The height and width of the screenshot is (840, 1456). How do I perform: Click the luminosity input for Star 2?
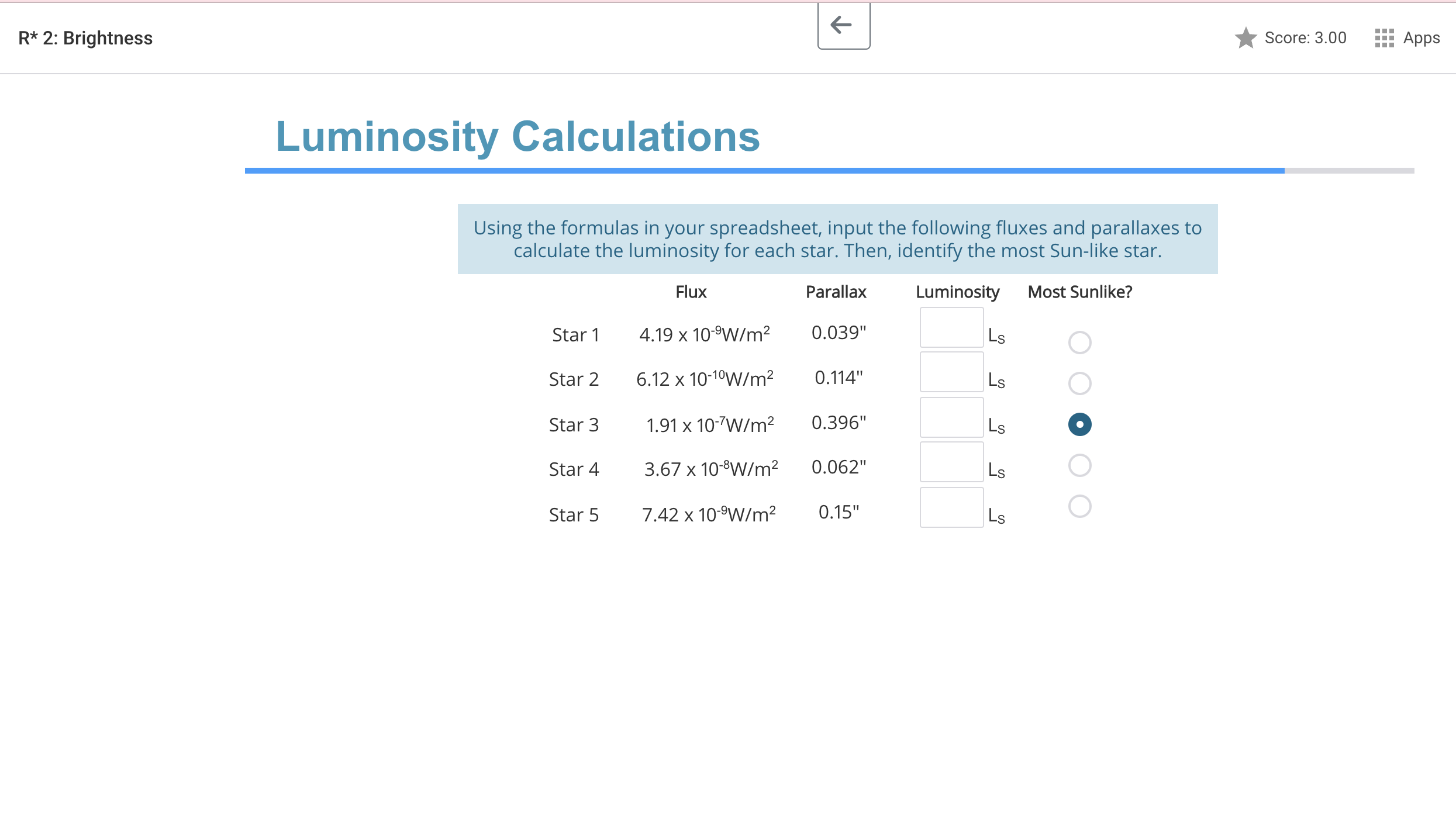951,372
